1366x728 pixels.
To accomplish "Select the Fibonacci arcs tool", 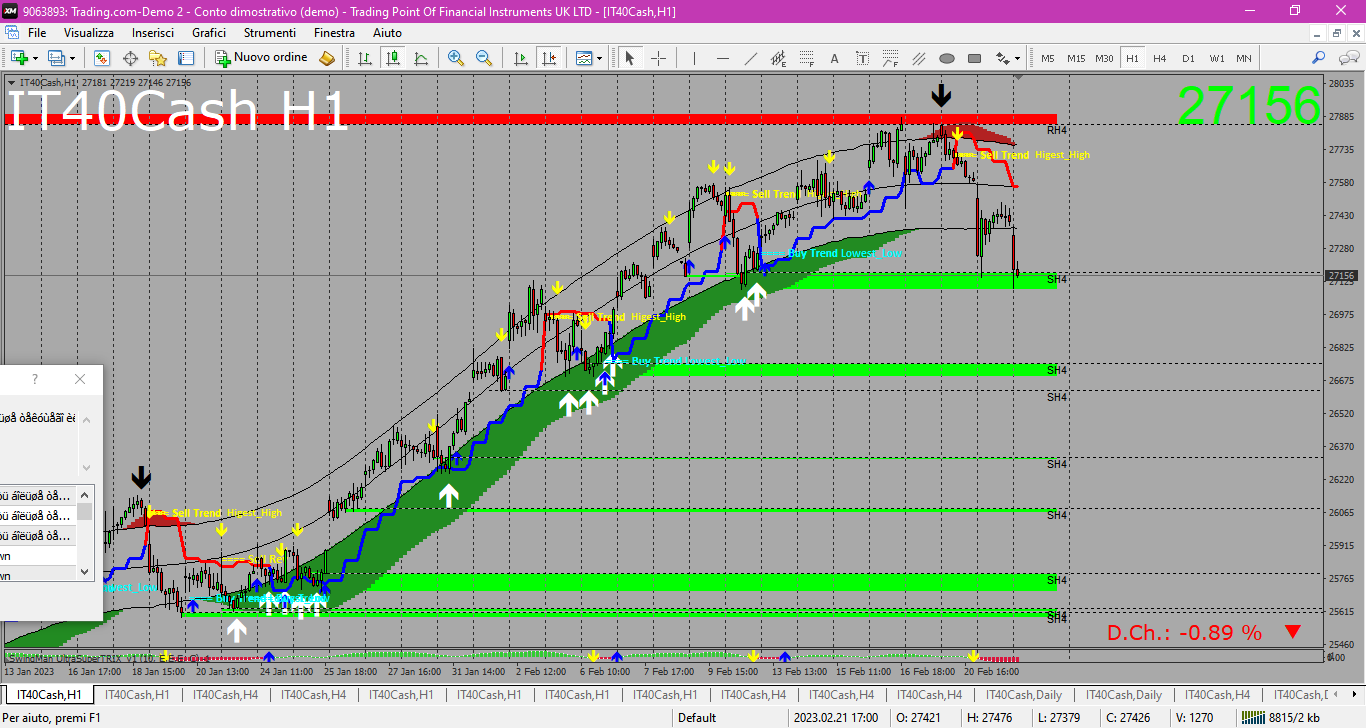I will tap(890, 58).
